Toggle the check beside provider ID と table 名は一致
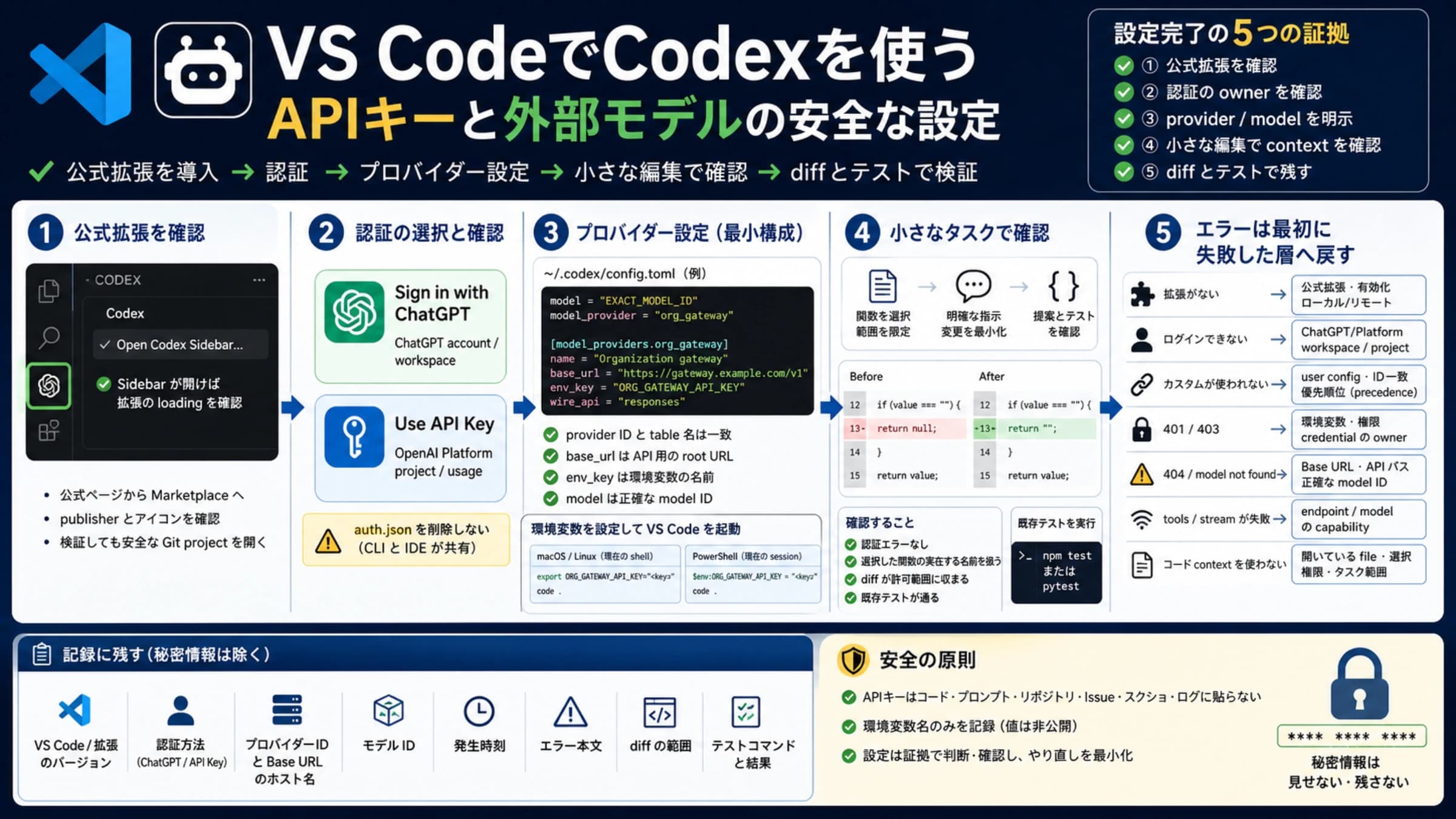1456x819 pixels. click(x=551, y=435)
